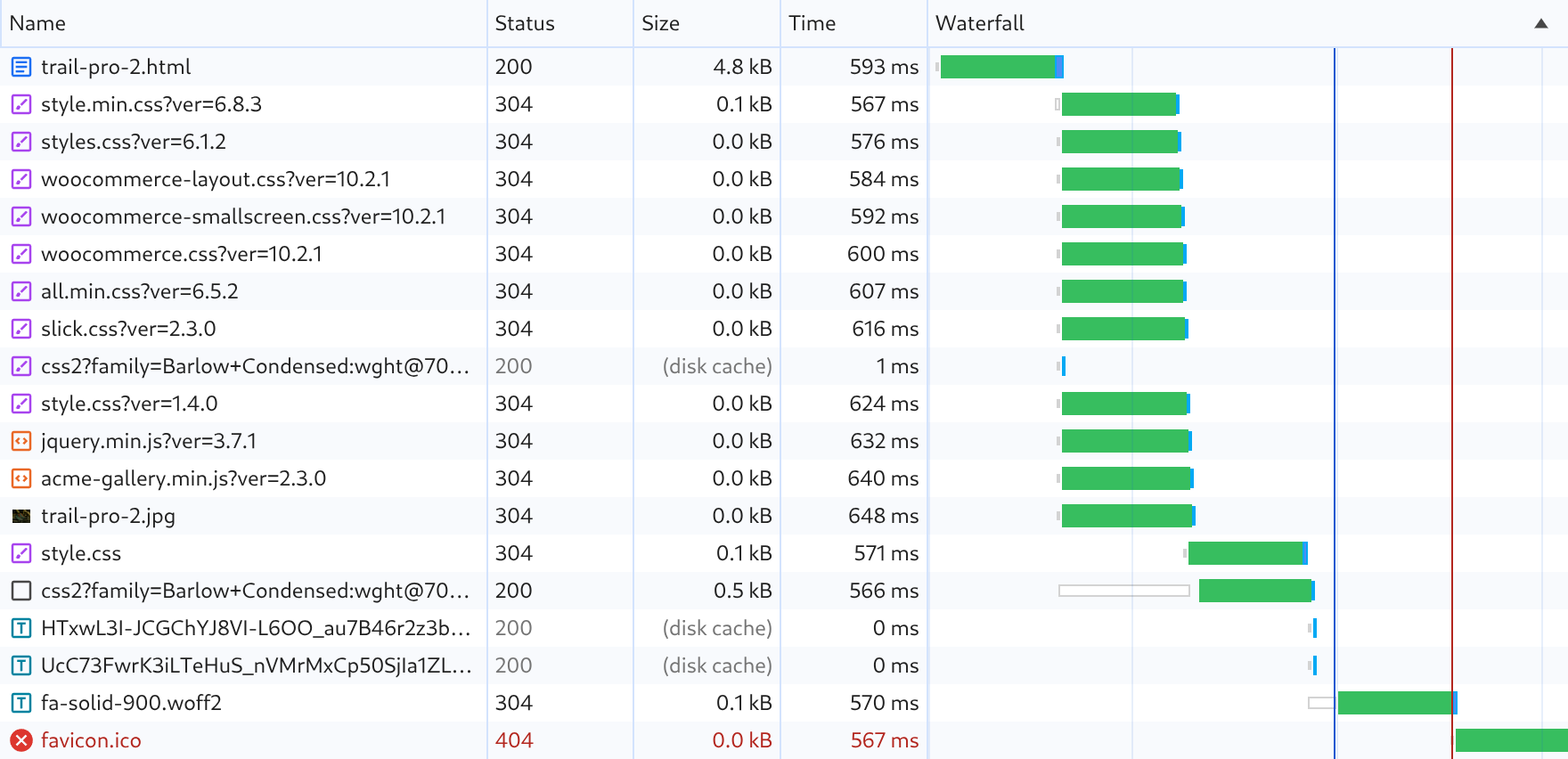1568x759 pixels.
Task: Click the document icon beside trail-pro-2.html
Action: [21, 67]
